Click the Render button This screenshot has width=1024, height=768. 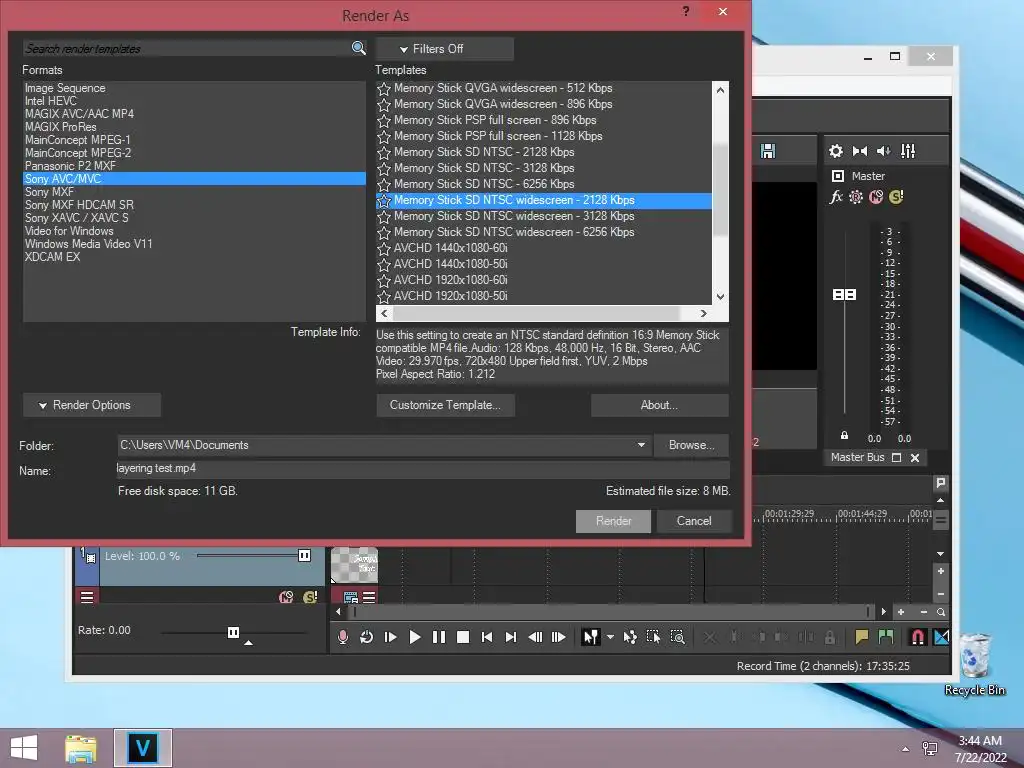click(613, 520)
